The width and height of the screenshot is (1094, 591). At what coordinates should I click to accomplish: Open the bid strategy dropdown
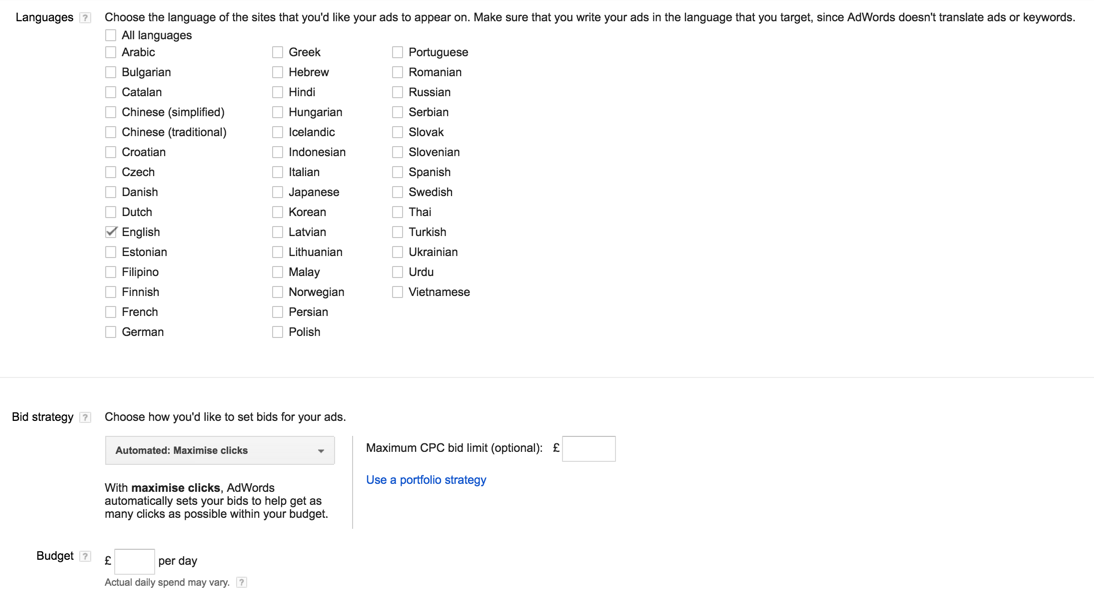(220, 451)
